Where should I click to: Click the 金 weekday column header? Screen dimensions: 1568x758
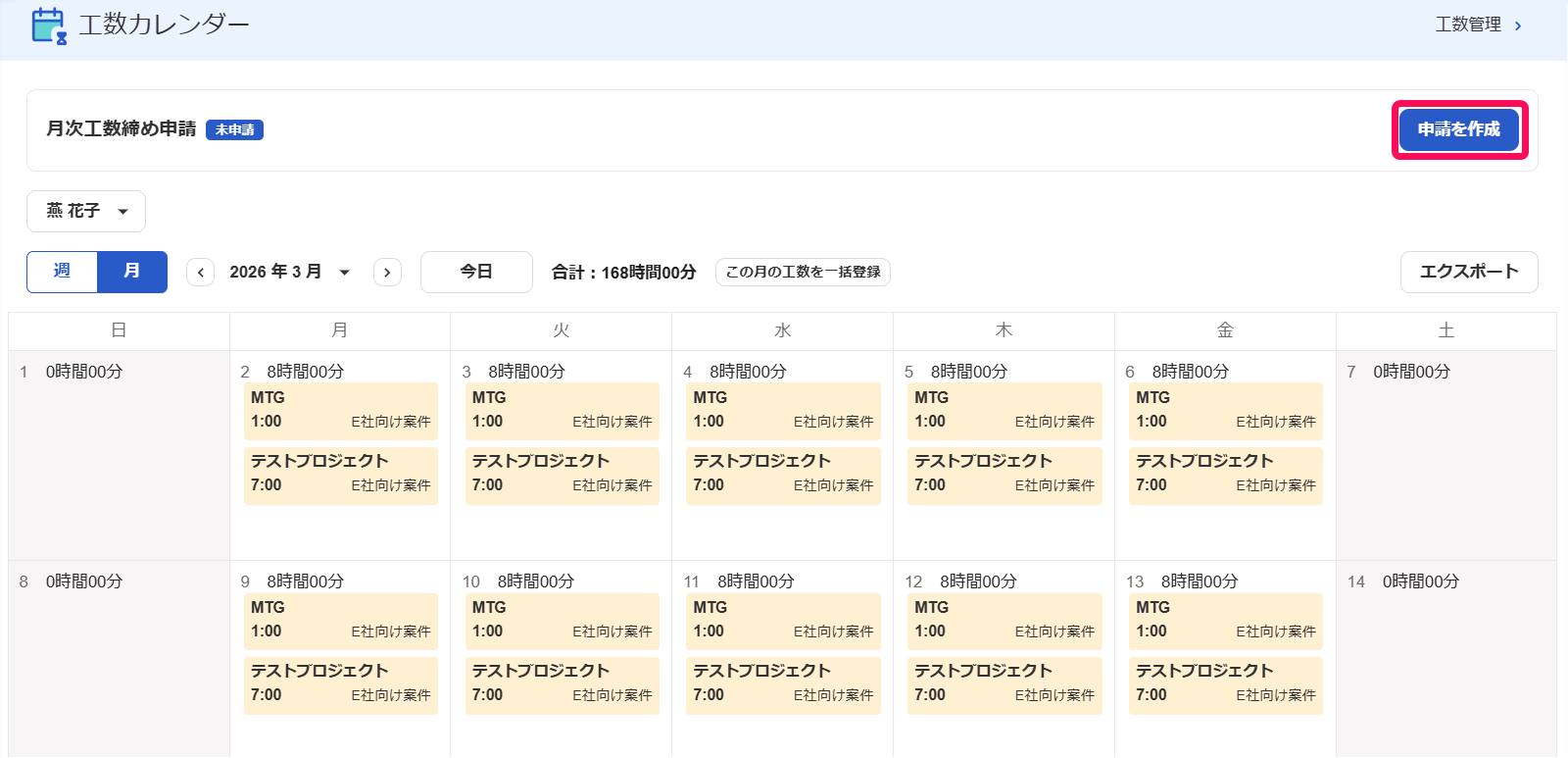click(1225, 330)
